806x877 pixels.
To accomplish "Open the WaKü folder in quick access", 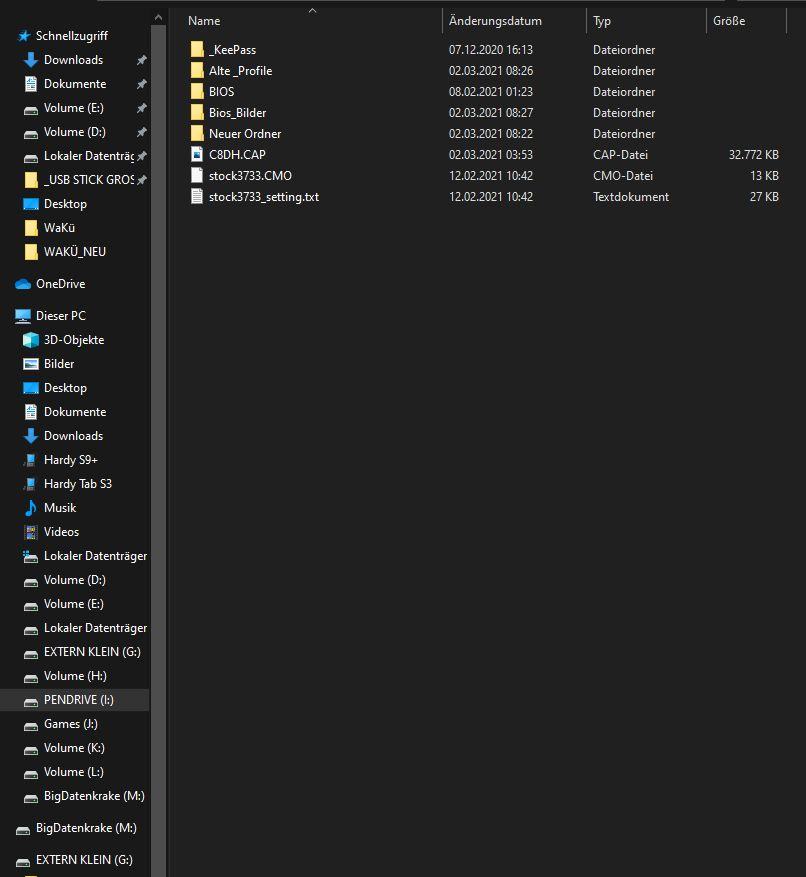I will [59, 228].
